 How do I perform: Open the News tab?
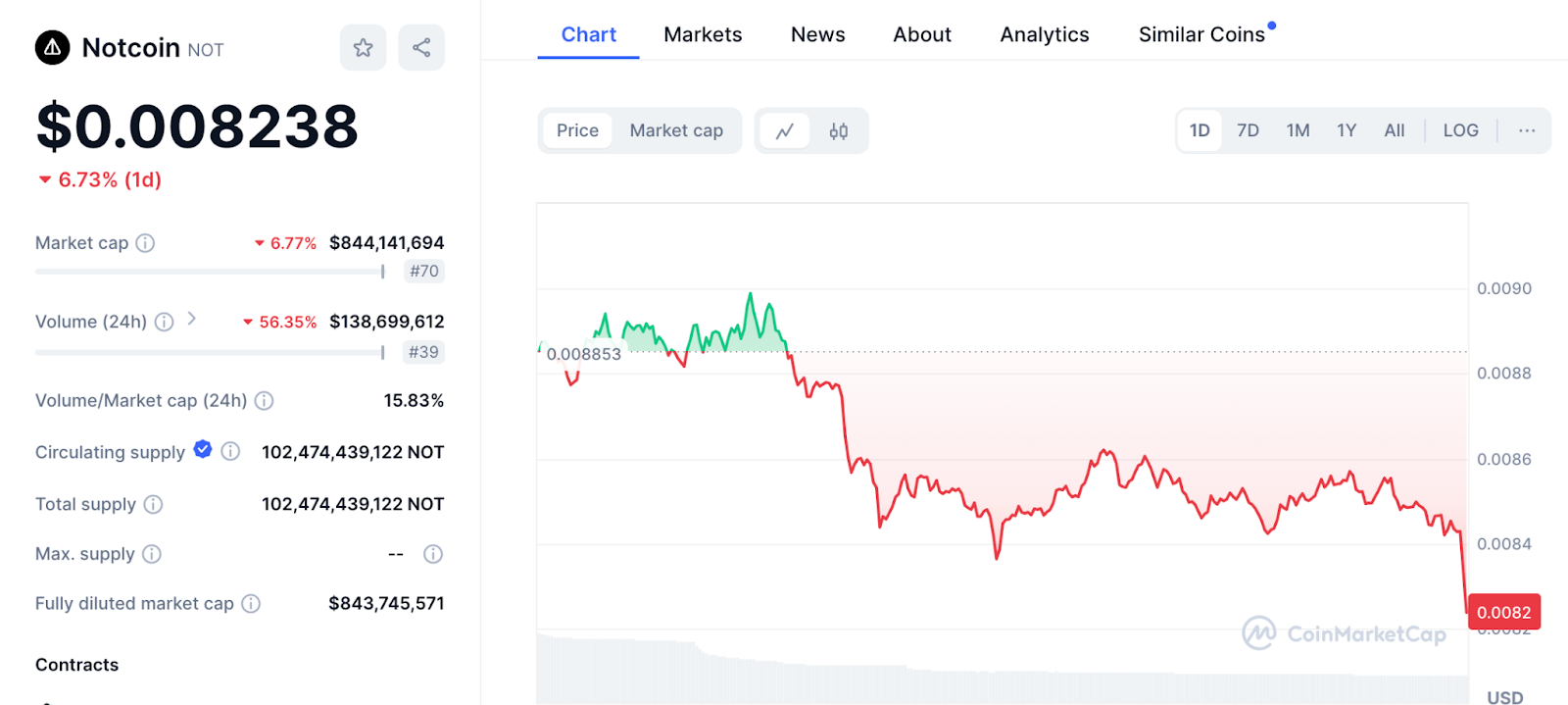pos(817,34)
